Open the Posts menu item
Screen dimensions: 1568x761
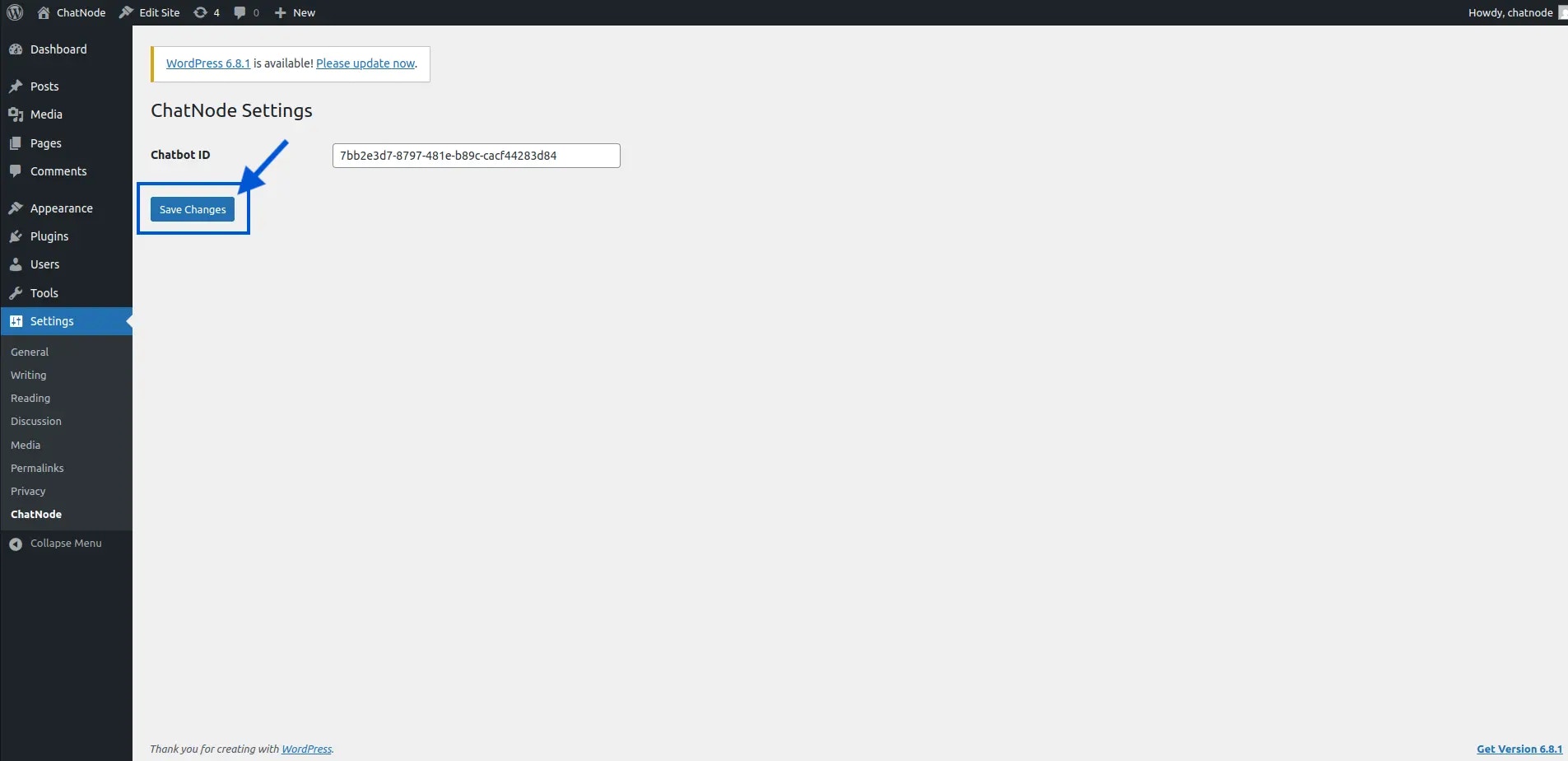pyautogui.click(x=66, y=86)
